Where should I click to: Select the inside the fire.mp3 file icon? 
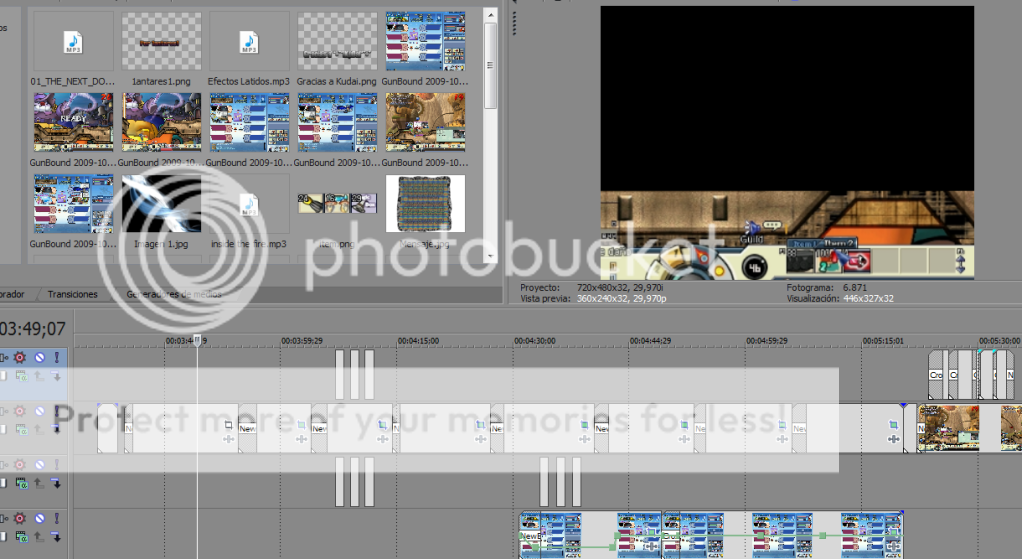(249, 205)
